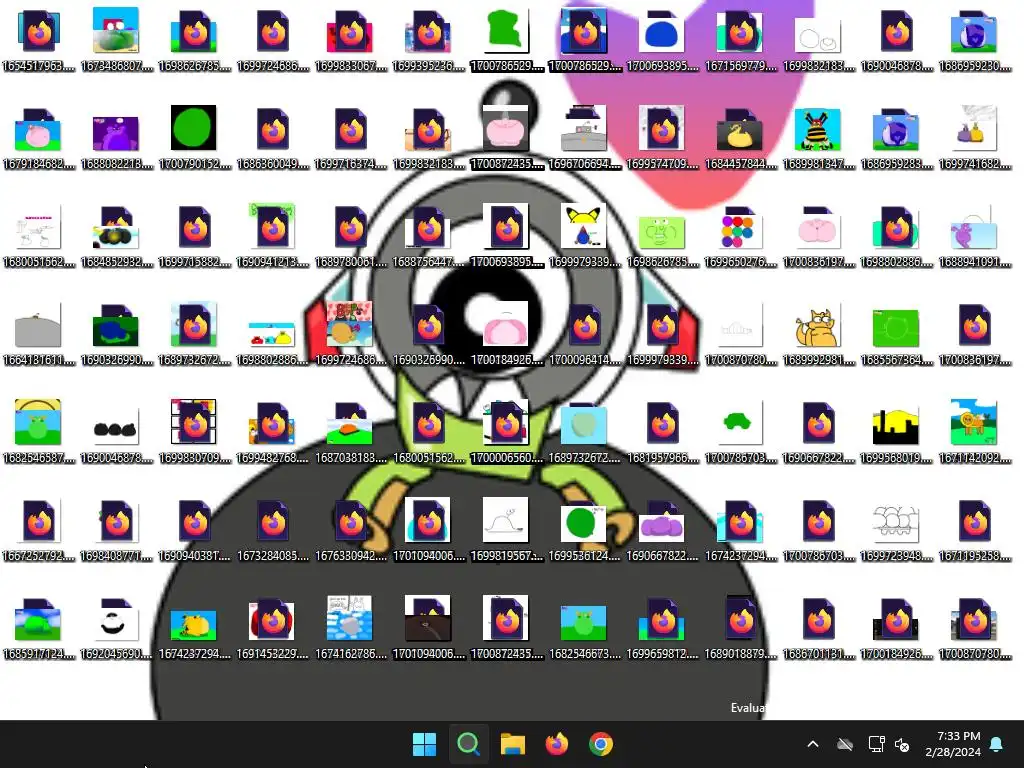Open the notification bell
This screenshot has height=768, width=1024.
(x=997, y=744)
